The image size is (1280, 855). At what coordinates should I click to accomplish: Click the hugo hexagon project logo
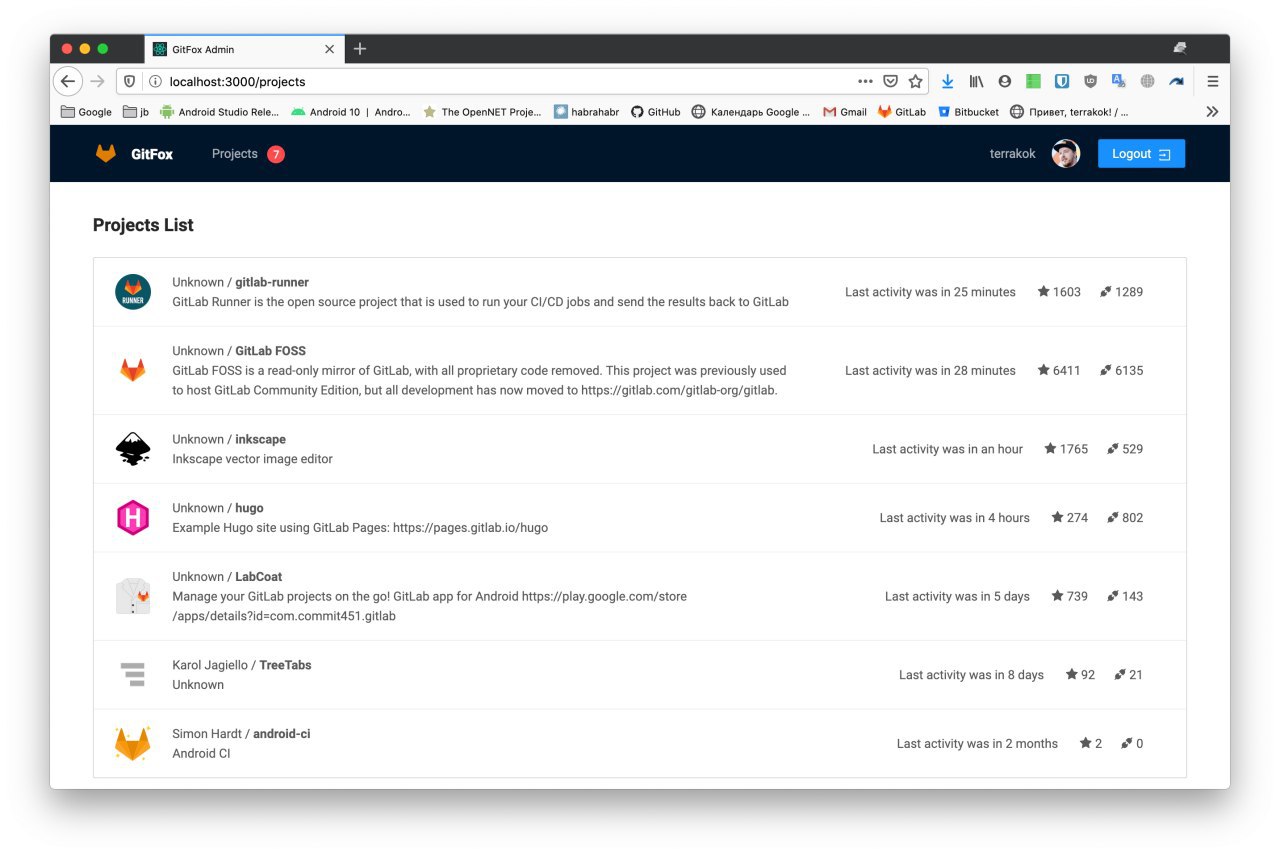click(x=133, y=518)
